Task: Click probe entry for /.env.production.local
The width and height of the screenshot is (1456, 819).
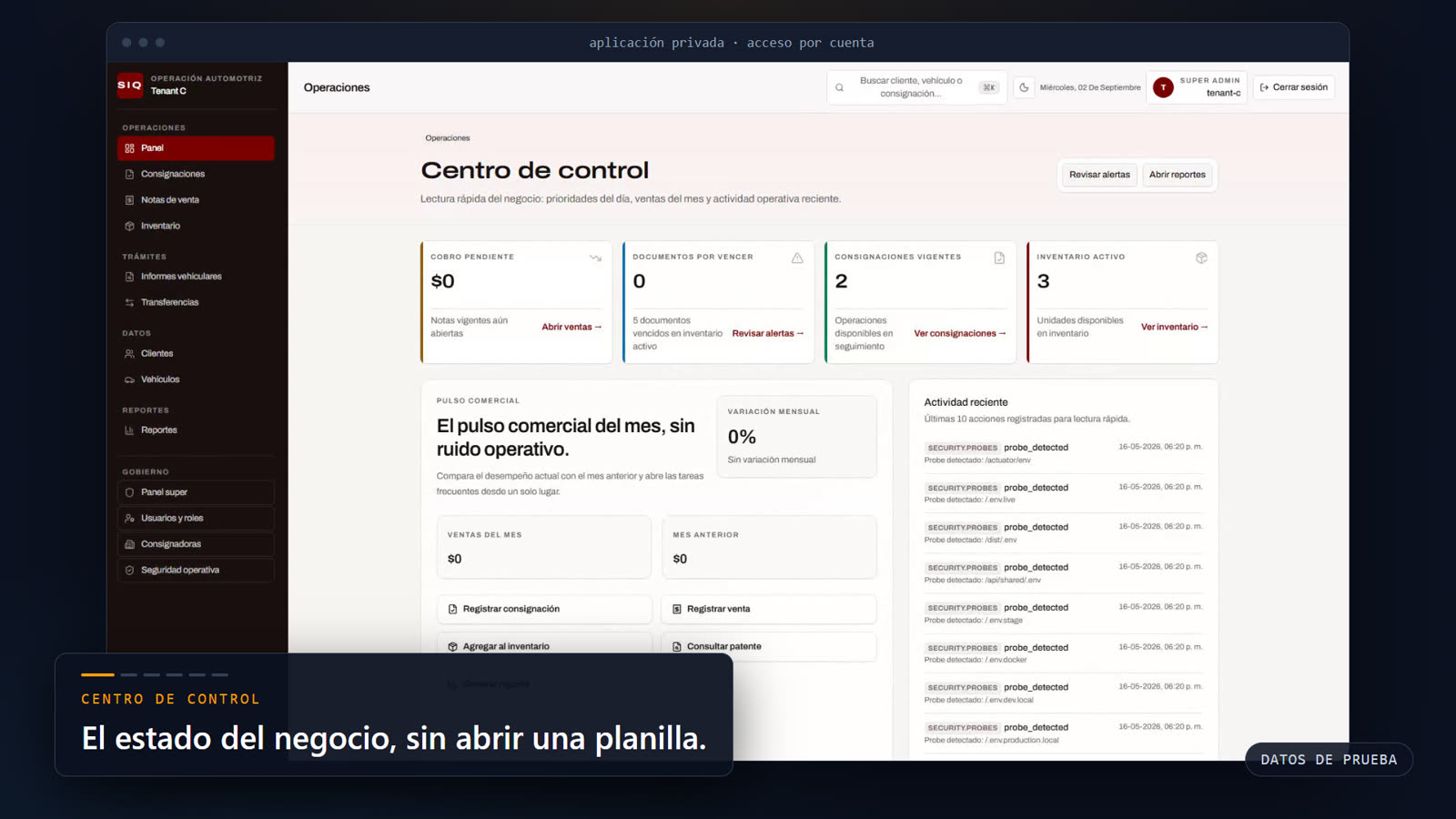Action: [x=1063, y=733]
